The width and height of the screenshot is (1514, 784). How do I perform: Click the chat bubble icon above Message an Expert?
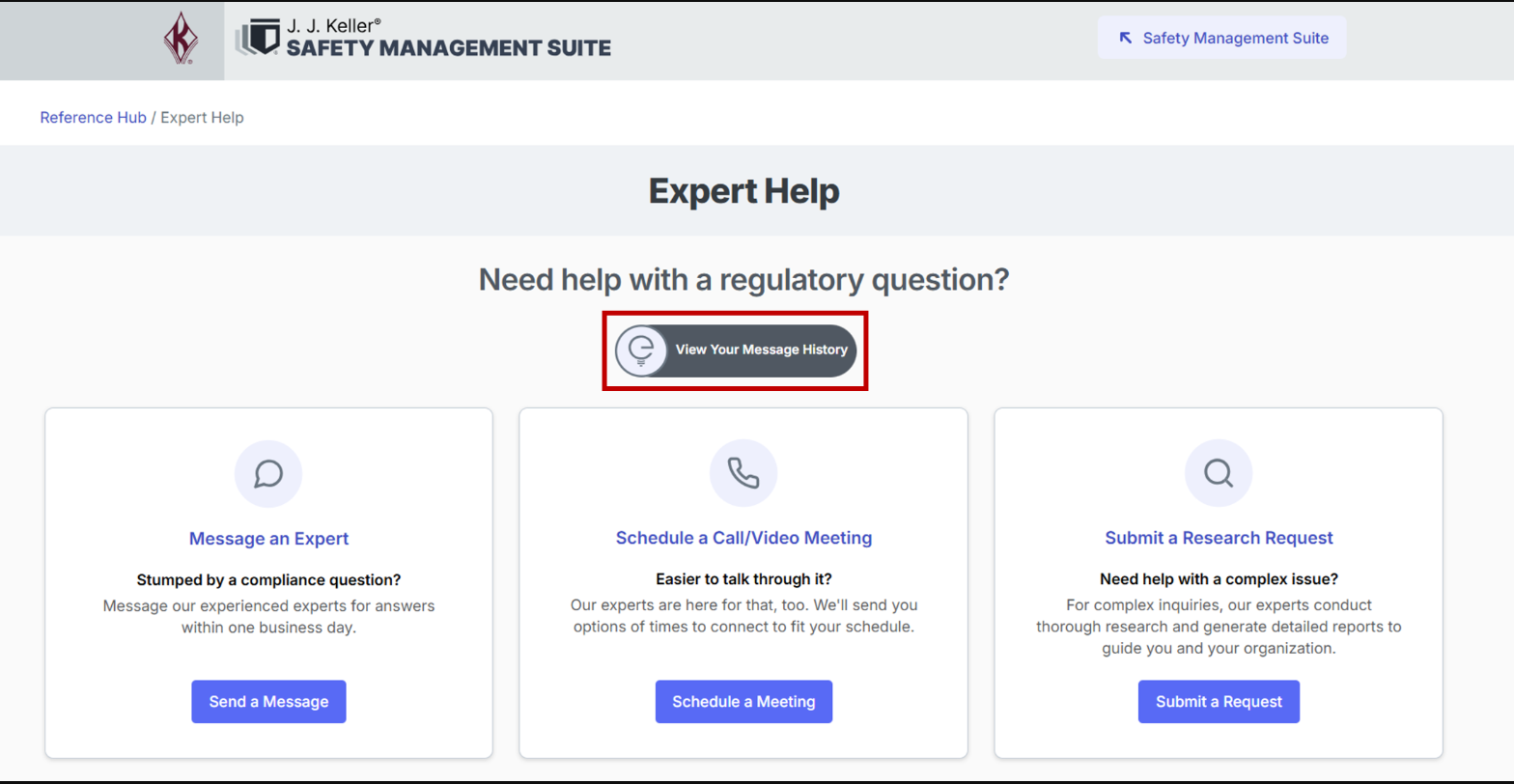268,473
